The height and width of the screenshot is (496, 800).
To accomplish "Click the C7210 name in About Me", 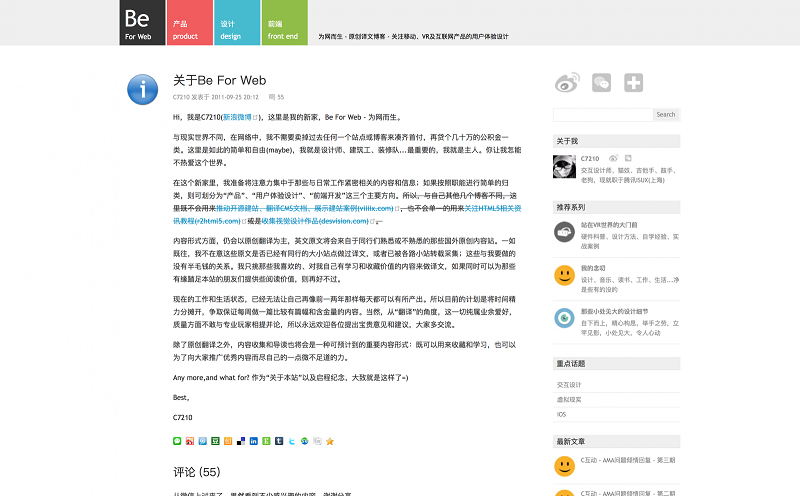I will click(x=590, y=159).
